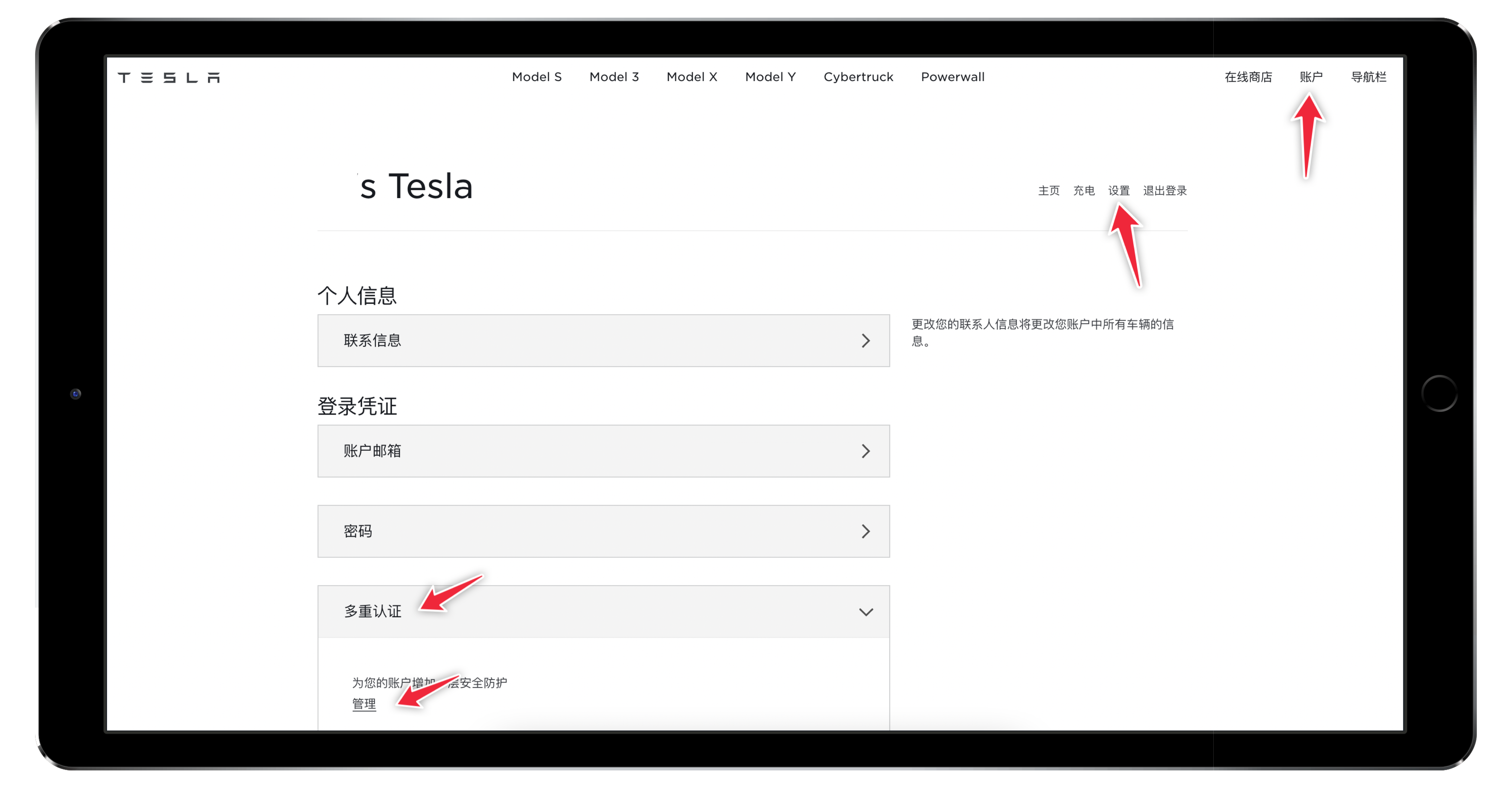Collapse the multi-factor (多重认证) section
This screenshot has width=1512, height=788.
865,612
